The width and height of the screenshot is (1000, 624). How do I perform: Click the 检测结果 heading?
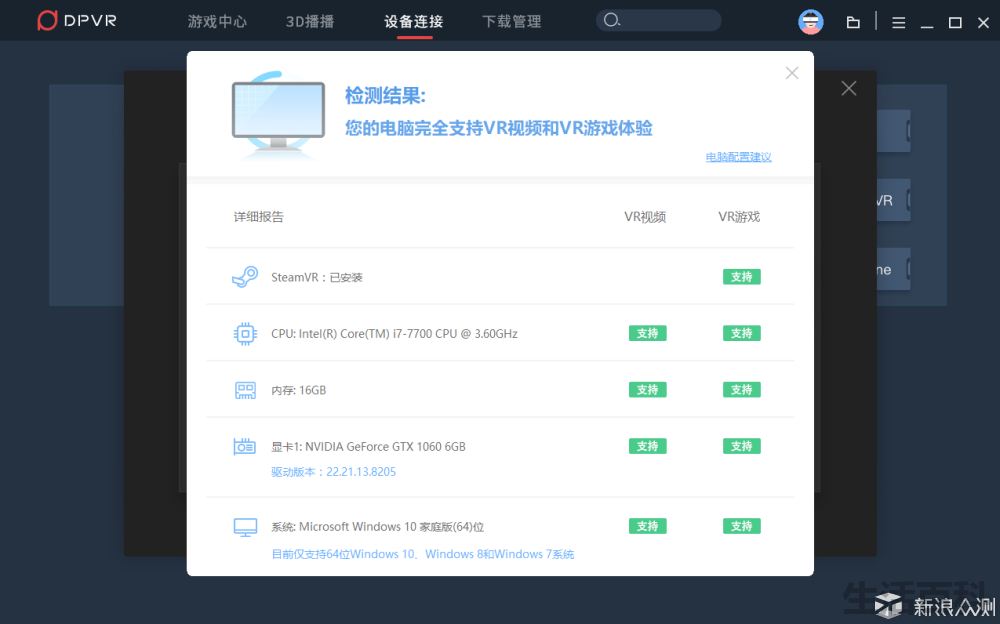[385, 96]
